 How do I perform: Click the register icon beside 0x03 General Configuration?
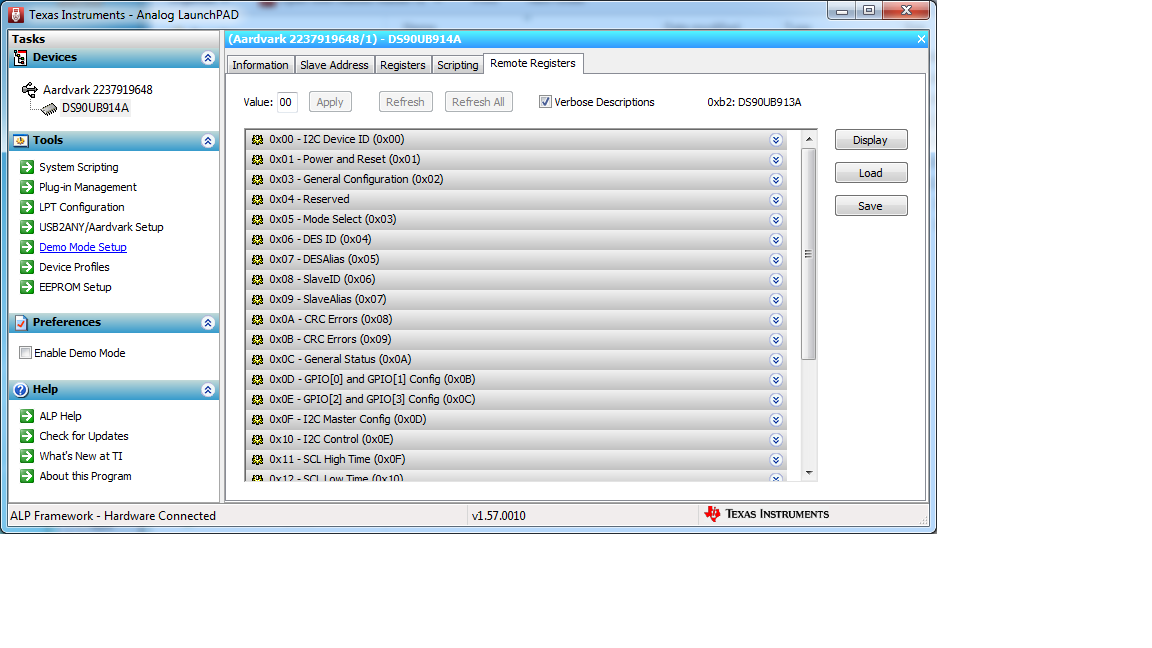(257, 179)
